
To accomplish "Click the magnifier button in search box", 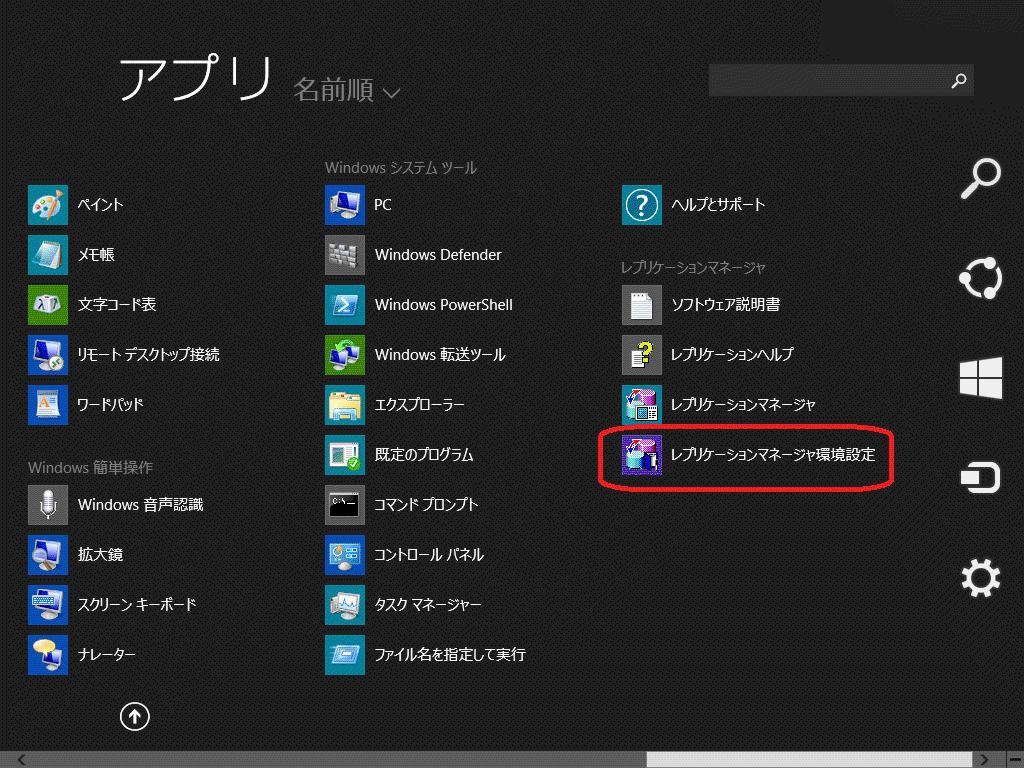I will (x=959, y=80).
